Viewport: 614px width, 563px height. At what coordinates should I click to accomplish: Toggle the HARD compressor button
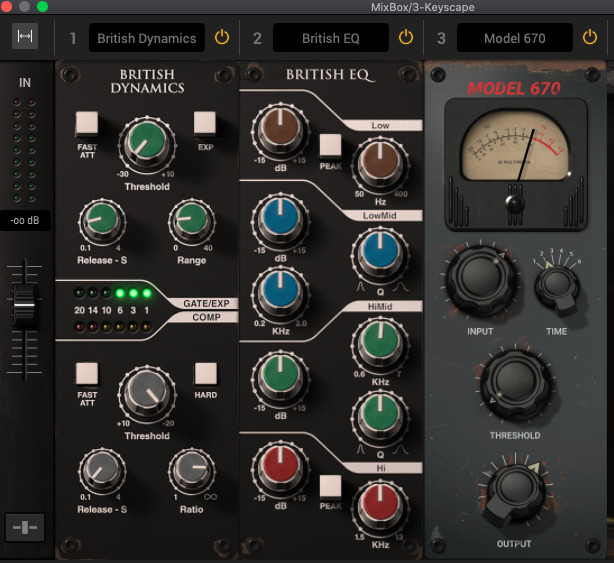click(x=206, y=373)
